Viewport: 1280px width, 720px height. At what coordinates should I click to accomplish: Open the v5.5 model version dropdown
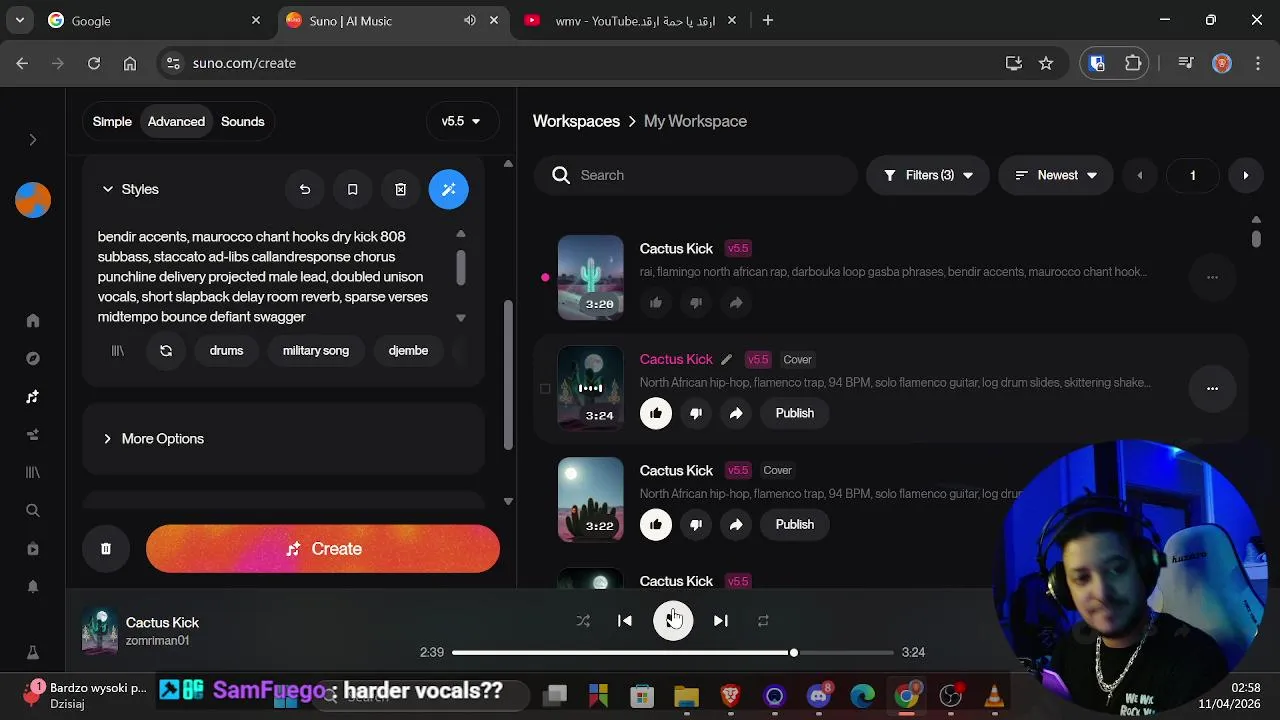coord(461,122)
